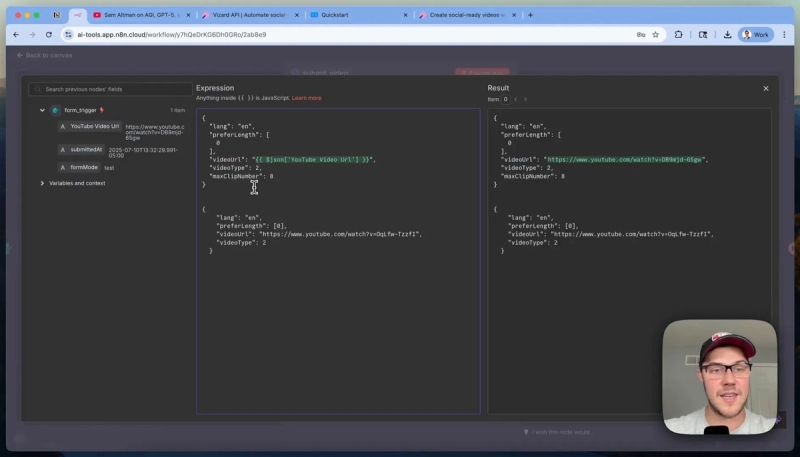
Task: Open the Work profile button
Action: (x=756, y=35)
